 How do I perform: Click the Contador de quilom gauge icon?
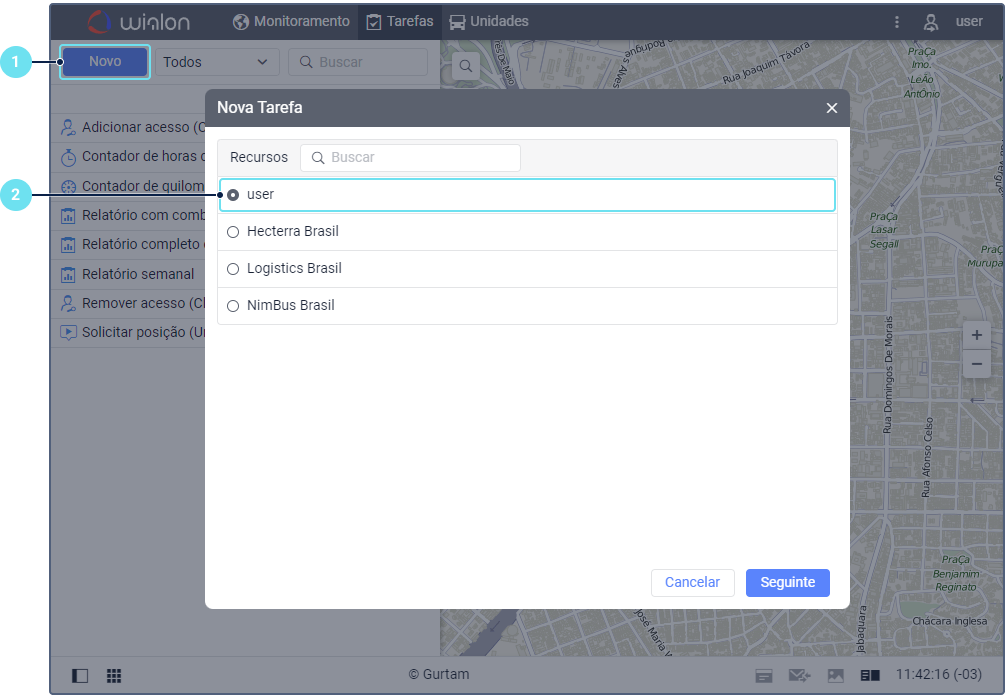pos(68,187)
